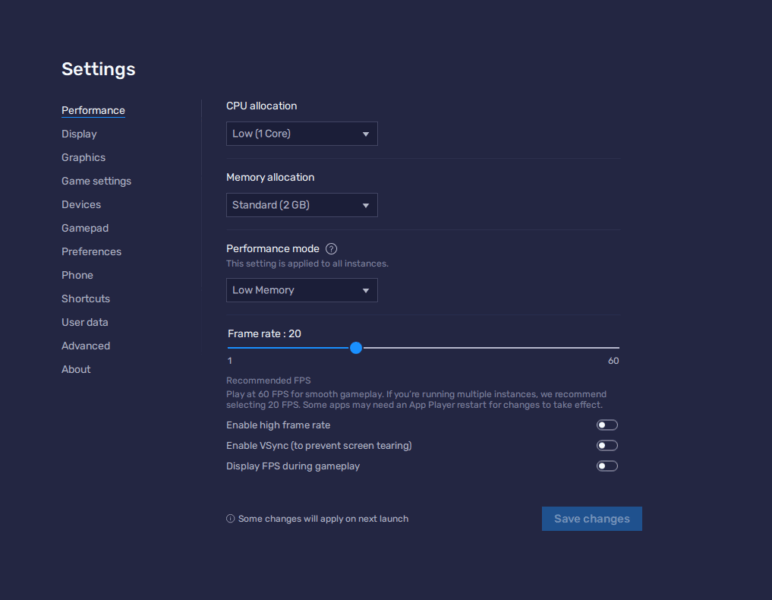Switch to the Display settings tab
Screen dimensions: 772x600
point(79,134)
